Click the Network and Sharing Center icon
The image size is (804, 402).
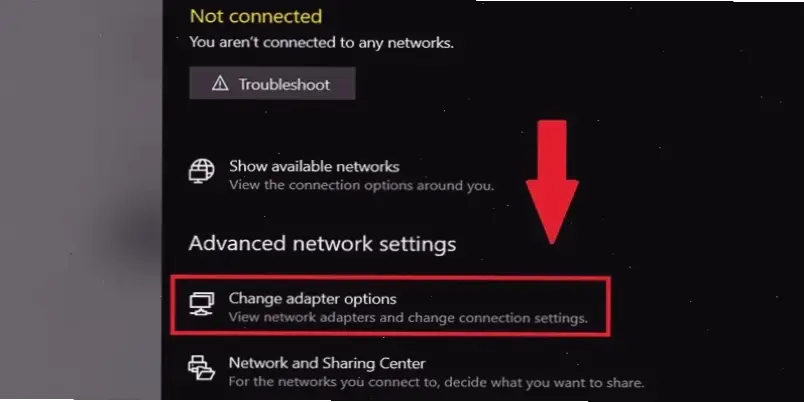(x=201, y=368)
